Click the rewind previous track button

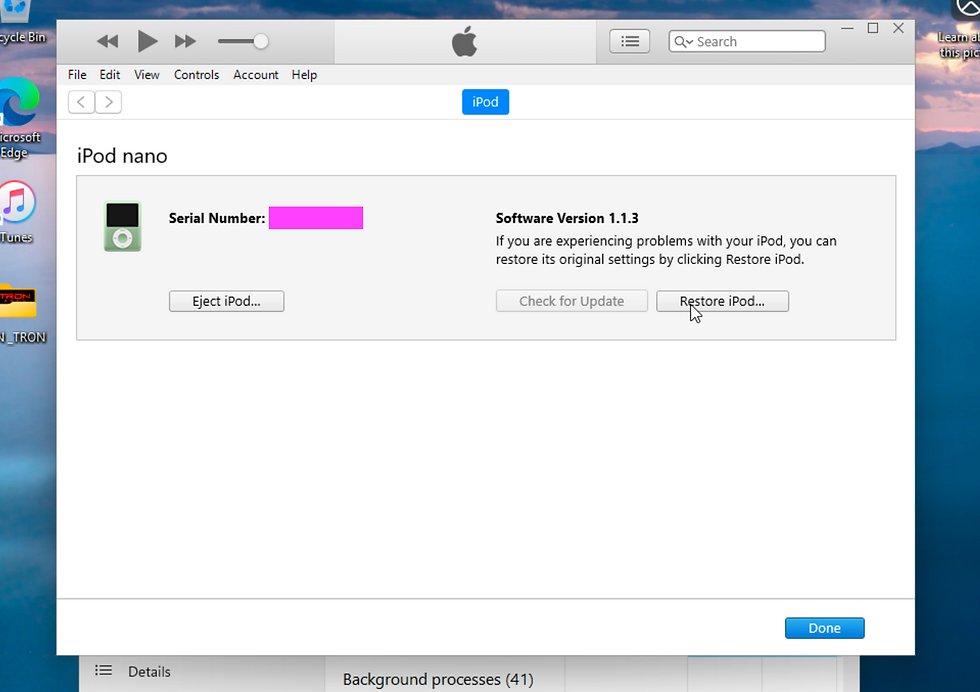click(x=108, y=42)
